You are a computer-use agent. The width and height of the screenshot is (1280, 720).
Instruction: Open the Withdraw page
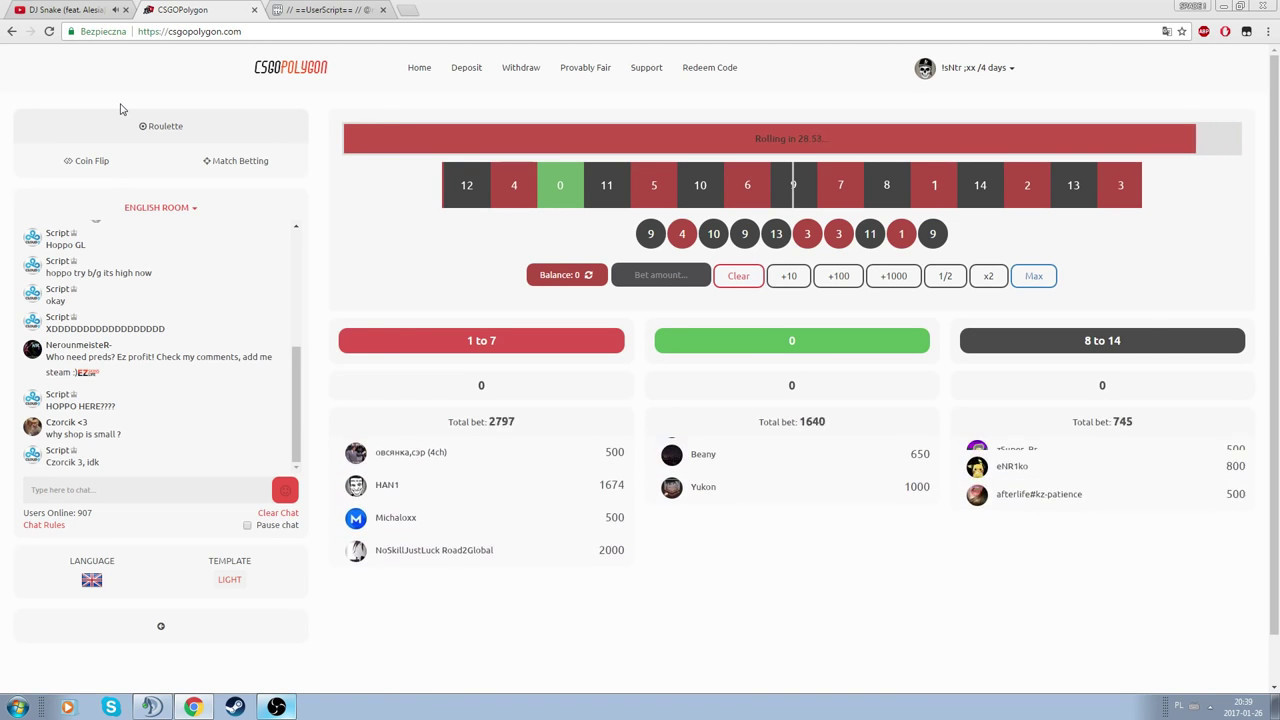521,68
